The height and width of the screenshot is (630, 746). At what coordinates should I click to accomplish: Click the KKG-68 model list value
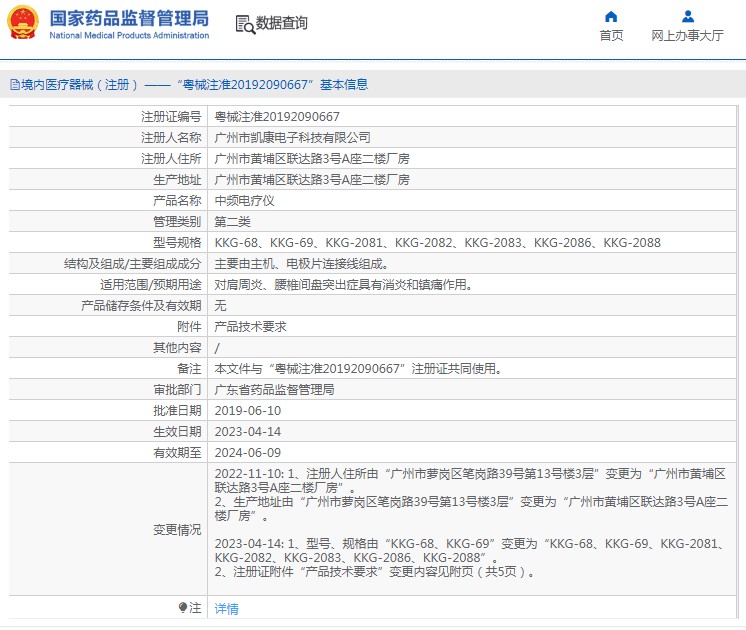(438, 243)
